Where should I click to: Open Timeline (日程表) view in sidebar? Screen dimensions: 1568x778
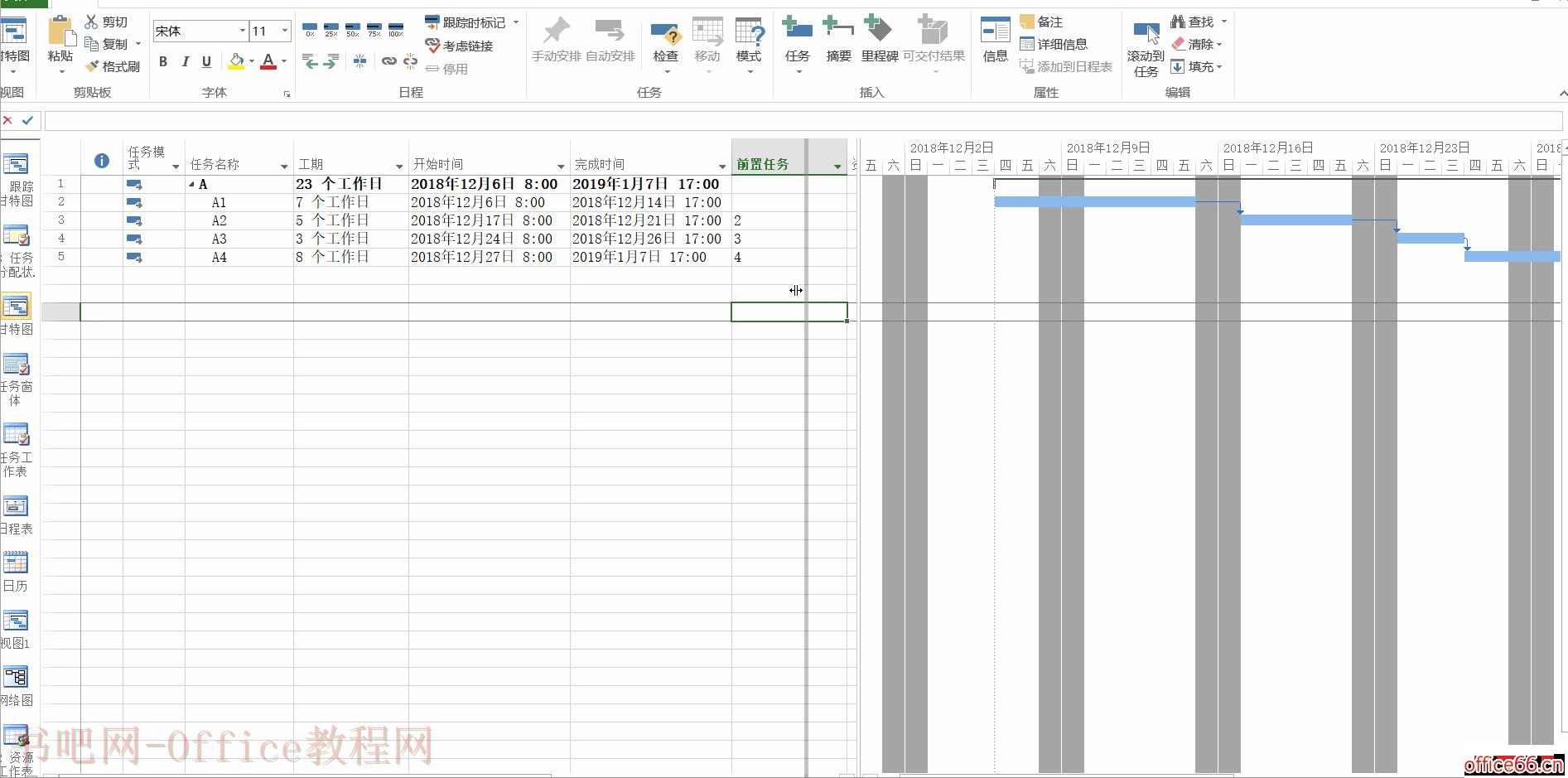click(x=17, y=515)
